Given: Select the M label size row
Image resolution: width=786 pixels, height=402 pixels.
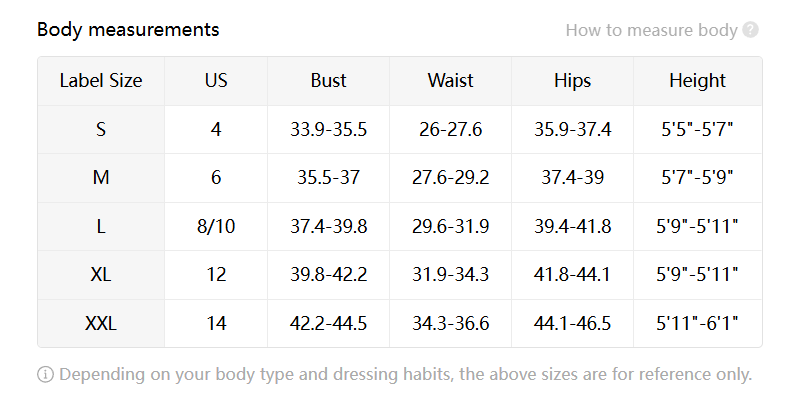Looking at the screenshot, I should [400, 178].
